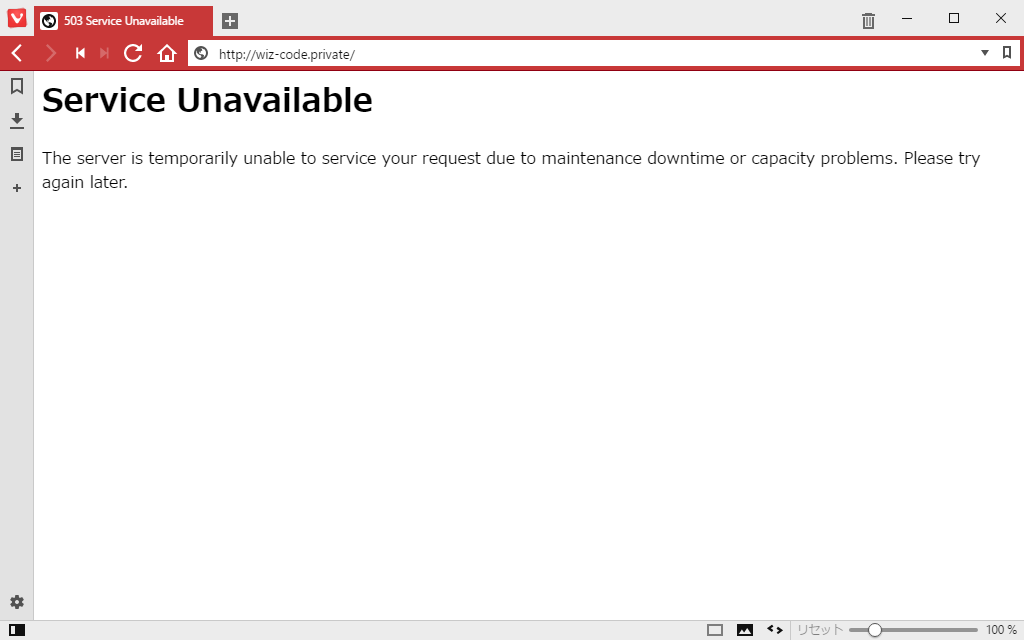Toggle the side panel visibility
The width and height of the screenshot is (1024, 640).
pyautogui.click(x=17, y=630)
